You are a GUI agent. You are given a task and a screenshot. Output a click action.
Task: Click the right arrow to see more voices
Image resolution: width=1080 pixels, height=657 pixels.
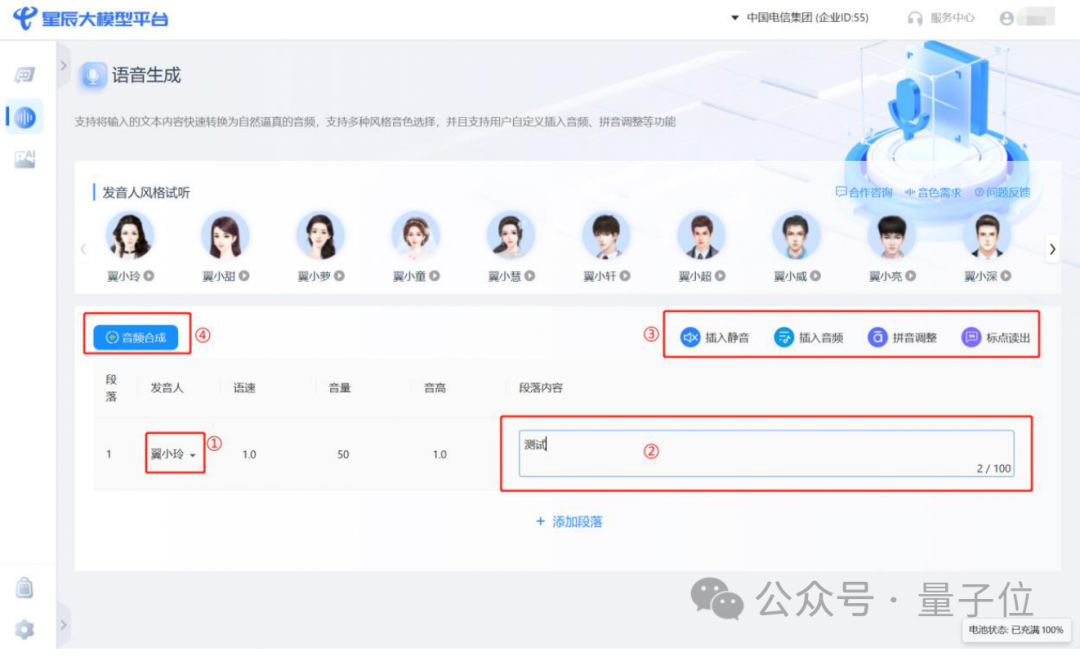(x=1053, y=247)
